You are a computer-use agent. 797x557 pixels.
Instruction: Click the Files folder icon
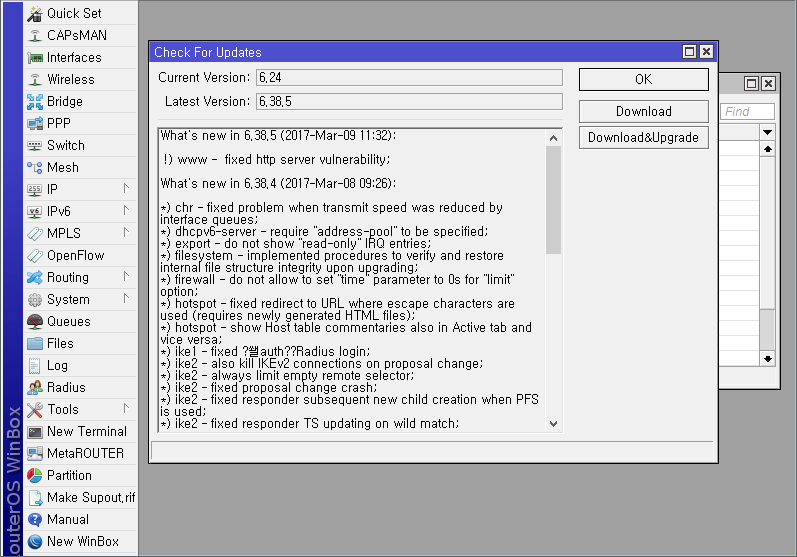(35, 344)
